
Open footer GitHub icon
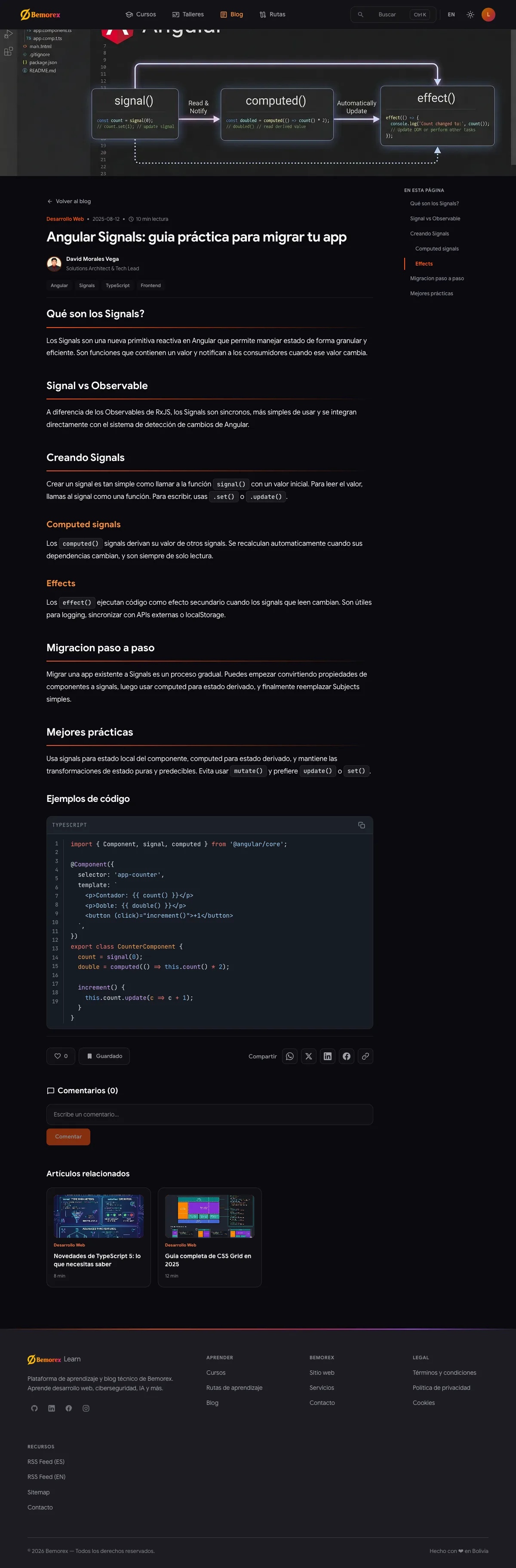point(35,1408)
